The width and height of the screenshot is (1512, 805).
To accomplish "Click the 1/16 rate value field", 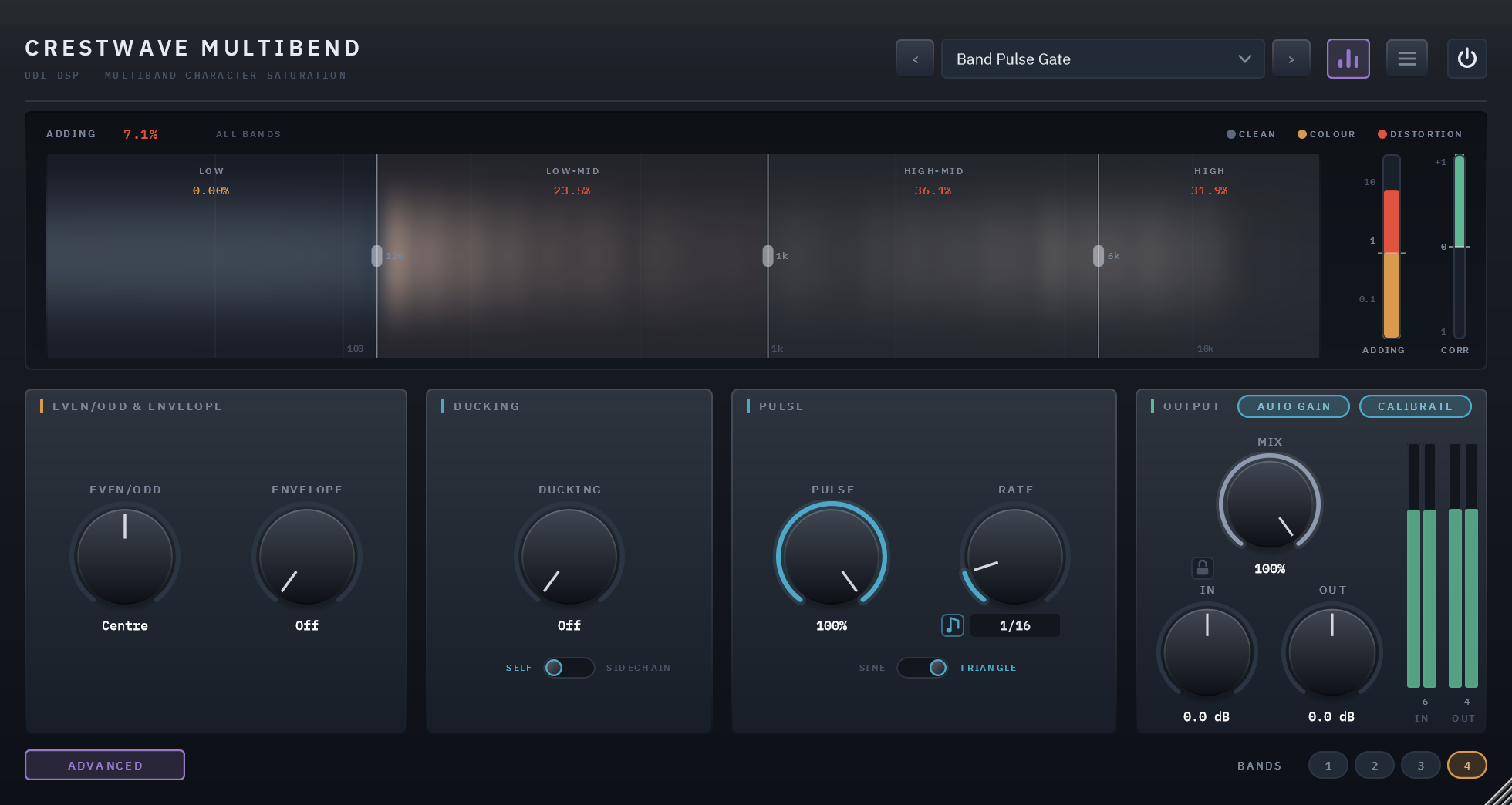I will point(1015,625).
